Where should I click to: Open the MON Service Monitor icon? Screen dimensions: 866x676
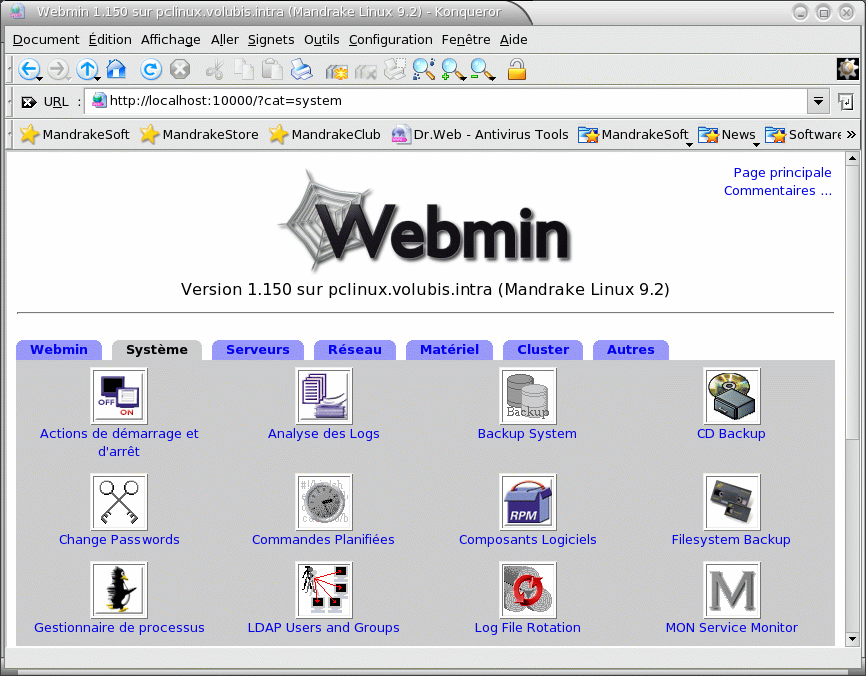click(x=732, y=590)
